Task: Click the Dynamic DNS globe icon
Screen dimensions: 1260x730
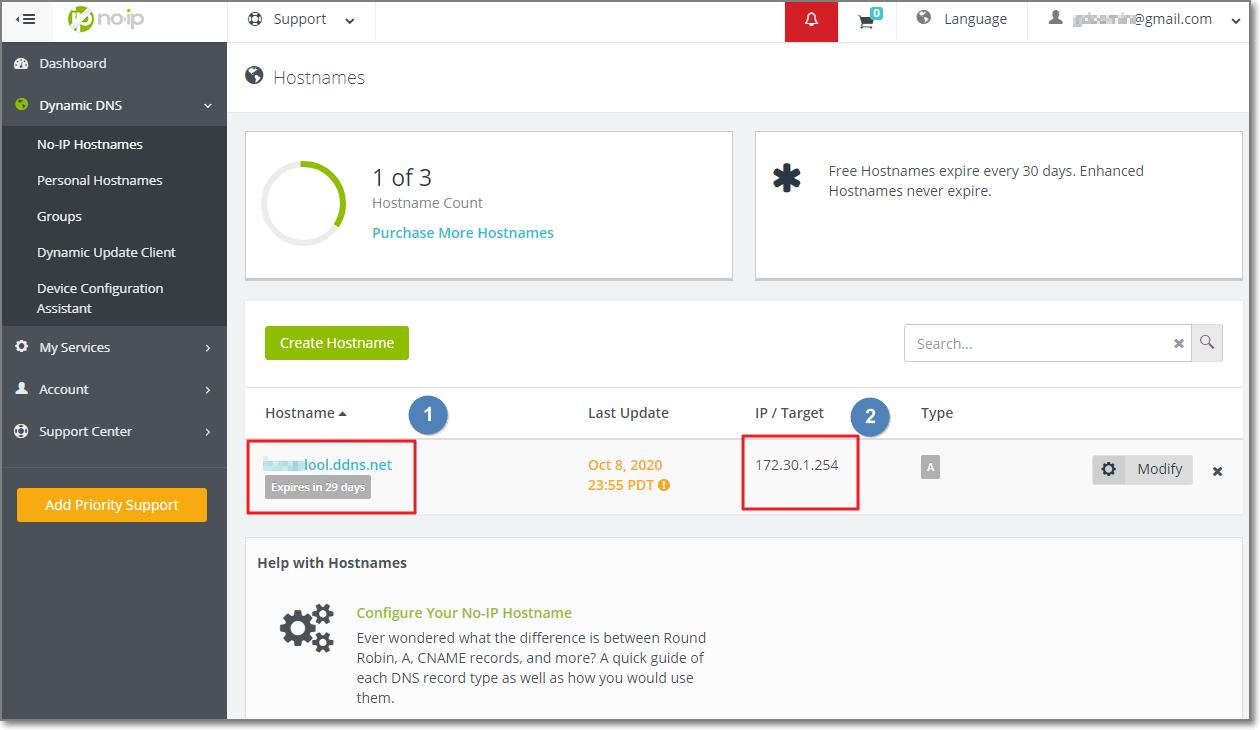Action: 21,105
